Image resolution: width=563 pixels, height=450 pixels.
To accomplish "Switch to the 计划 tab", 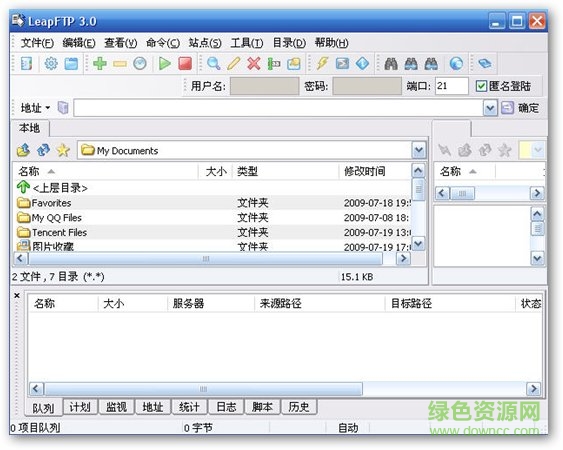I will pyautogui.click(x=80, y=407).
